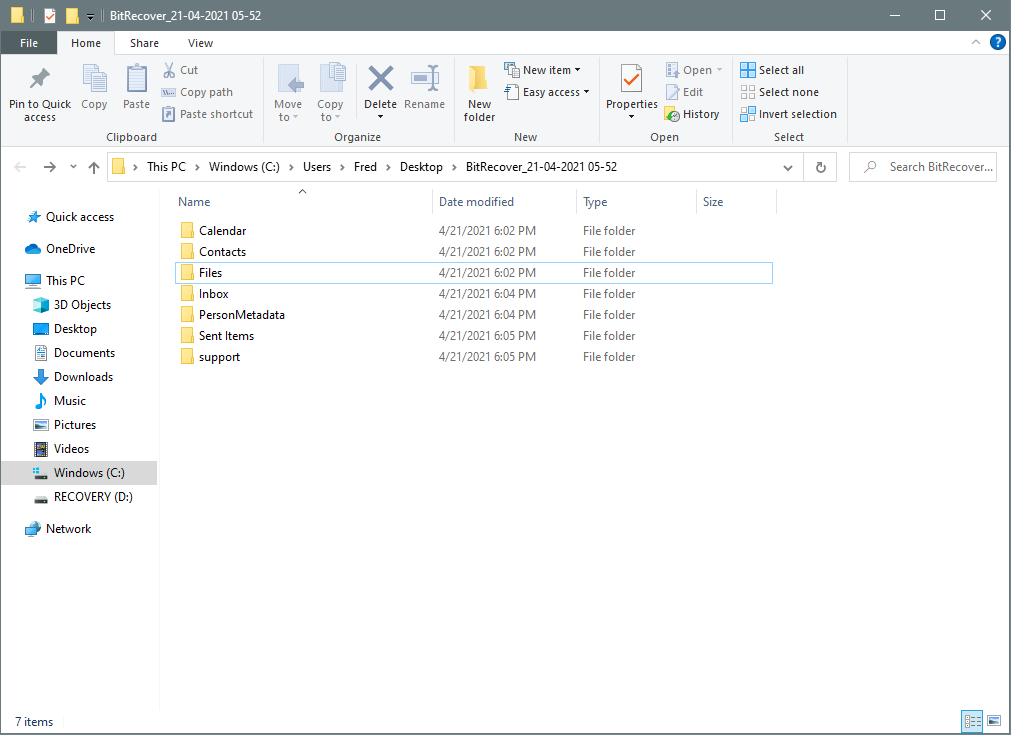
Task: Click Users breadcrumb segment
Action: pos(317,167)
